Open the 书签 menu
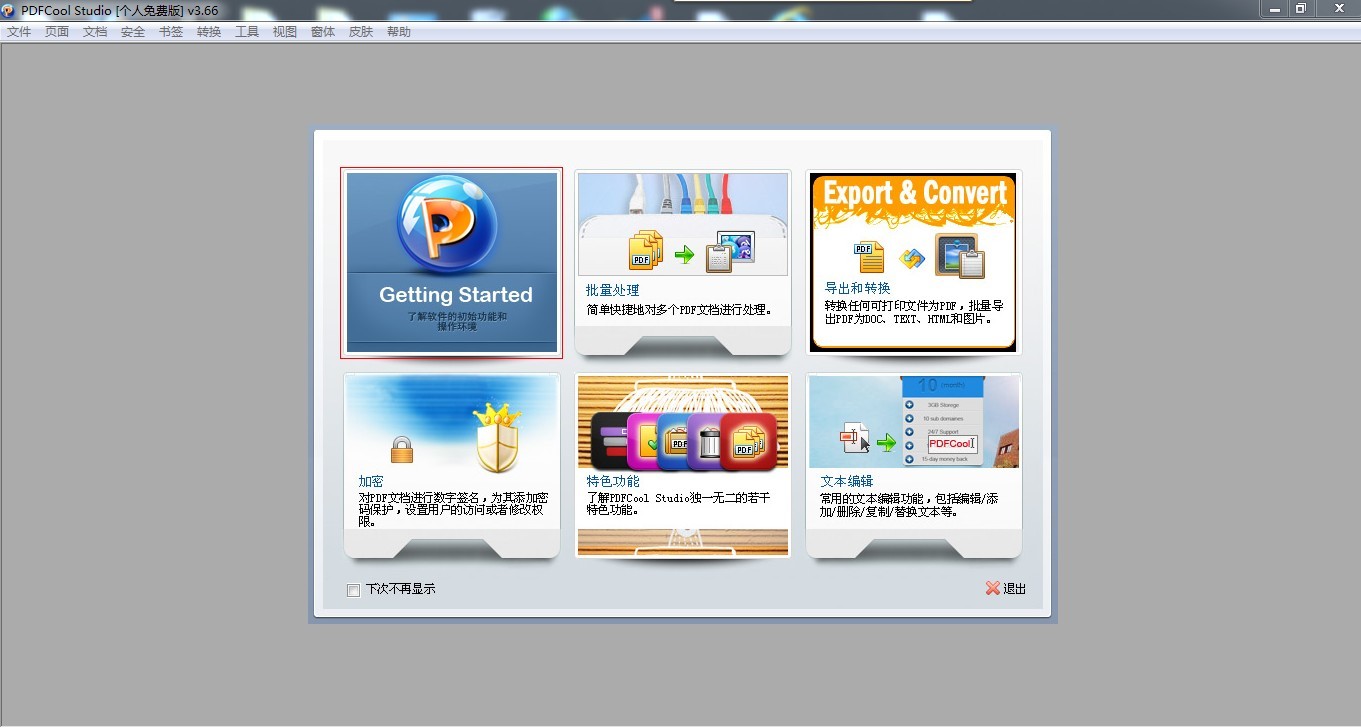1361x728 pixels. 171,32
